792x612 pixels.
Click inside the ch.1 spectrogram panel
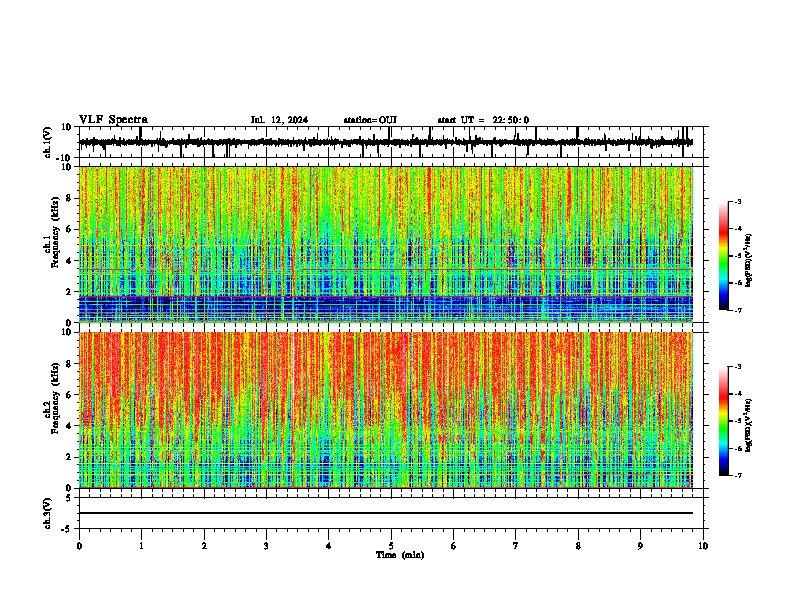click(x=386, y=244)
